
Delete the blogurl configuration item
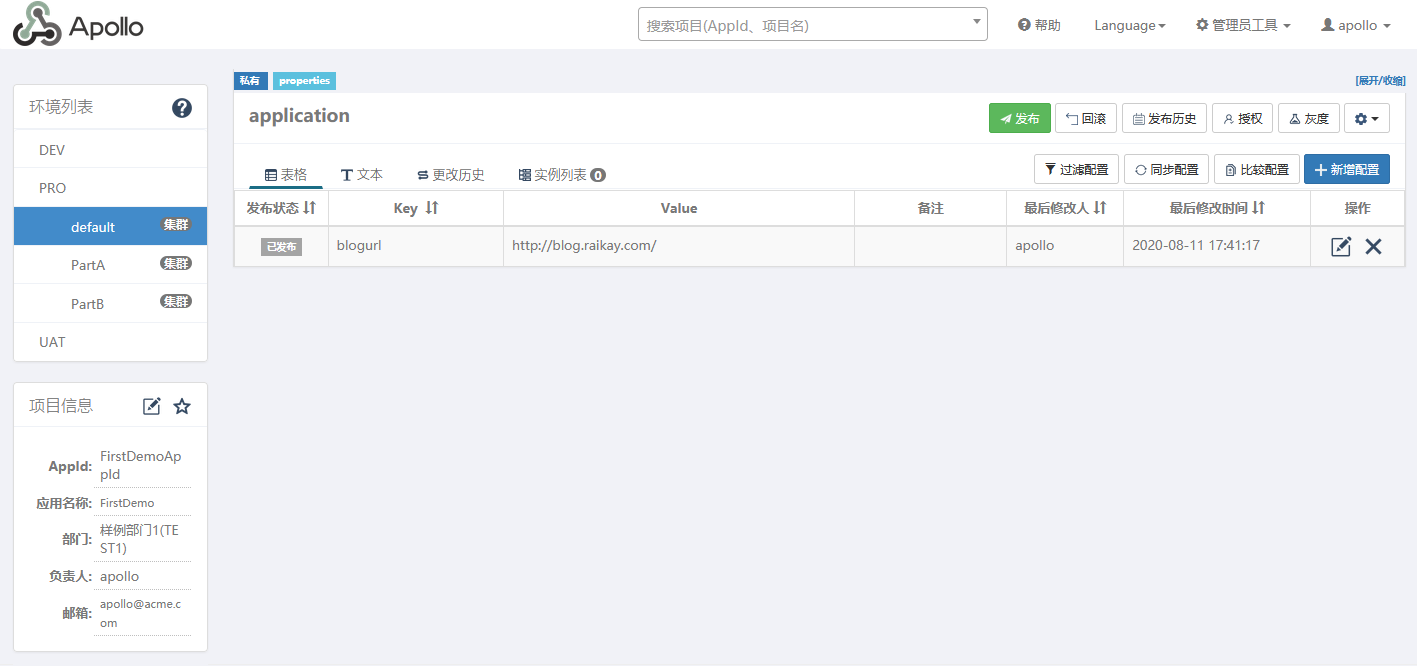pyautogui.click(x=1373, y=247)
